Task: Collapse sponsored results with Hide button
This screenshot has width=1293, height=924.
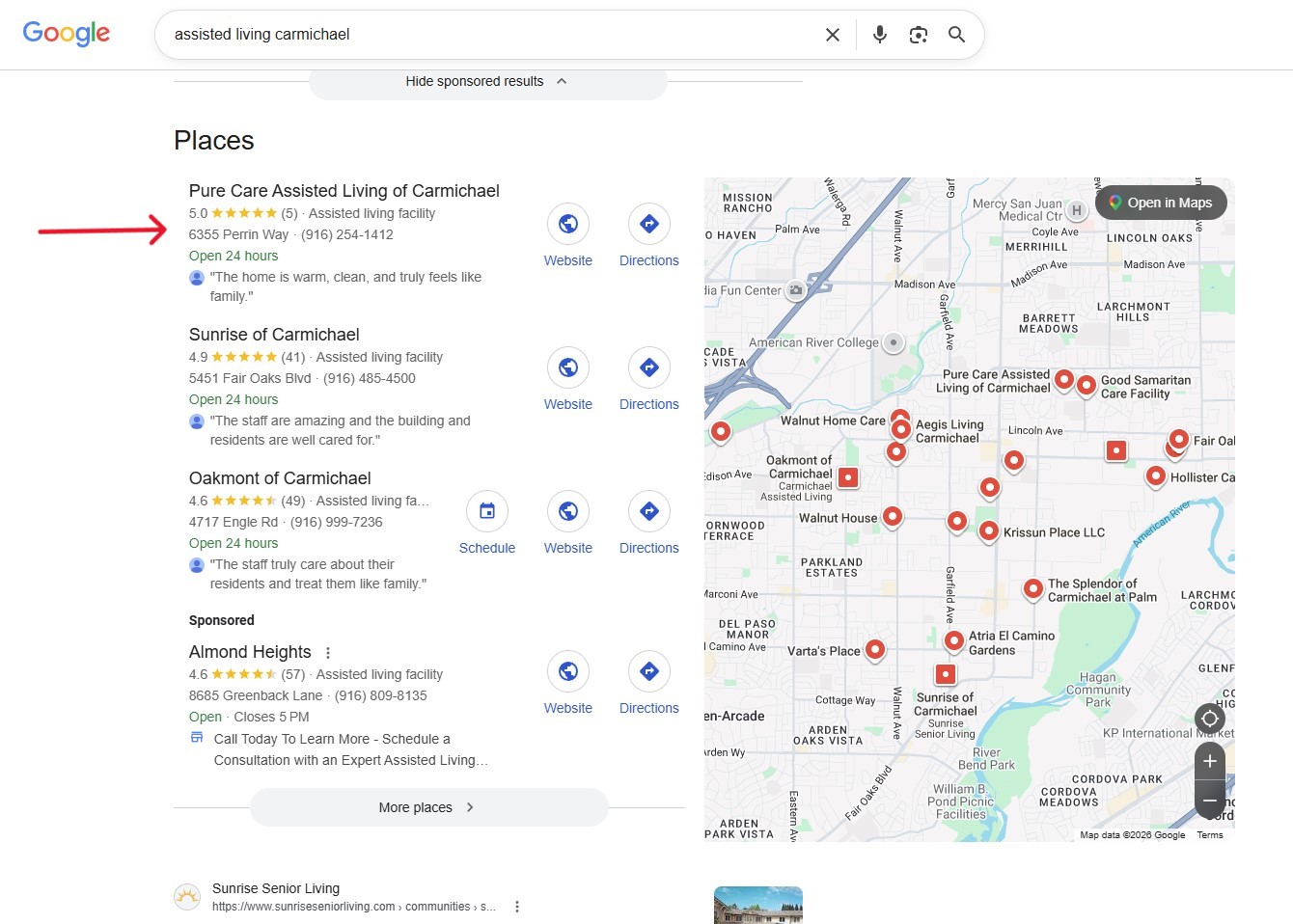Action: click(x=487, y=81)
